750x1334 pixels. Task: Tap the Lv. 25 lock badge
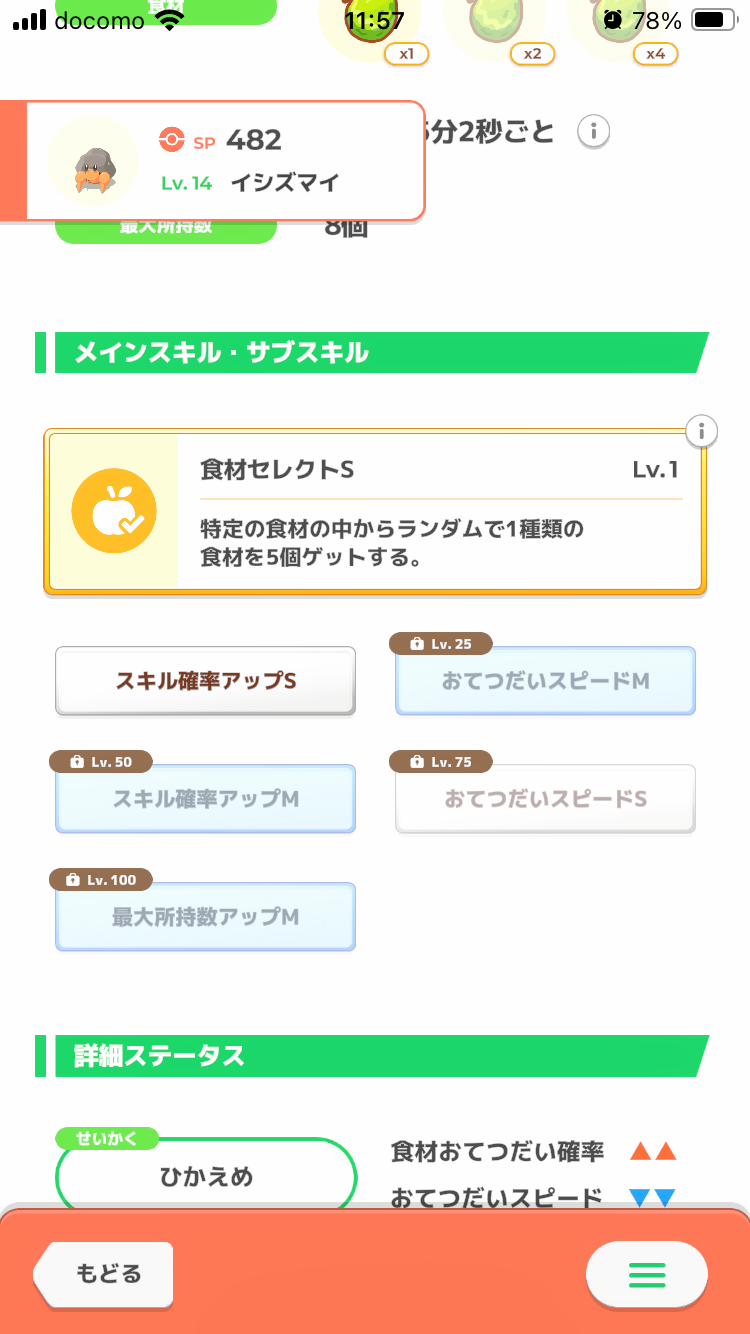pyautogui.click(x=440, y=644)
